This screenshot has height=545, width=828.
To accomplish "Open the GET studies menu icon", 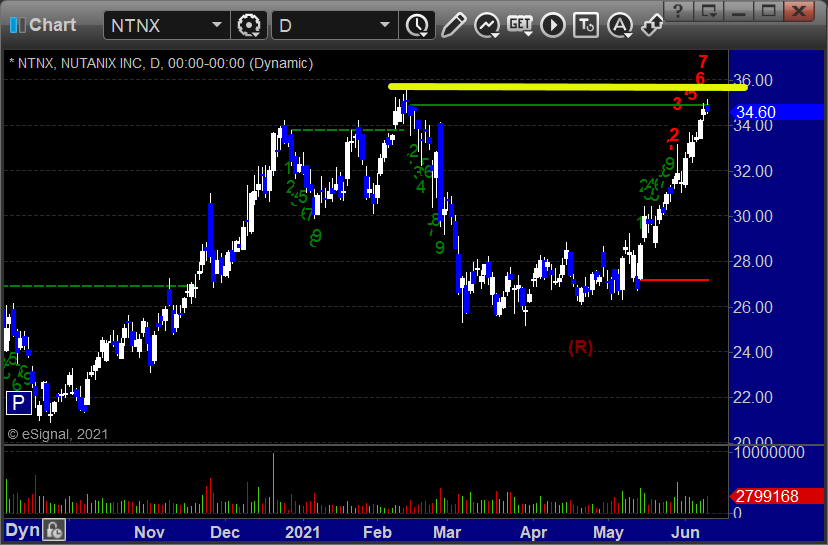I will 520,25.
